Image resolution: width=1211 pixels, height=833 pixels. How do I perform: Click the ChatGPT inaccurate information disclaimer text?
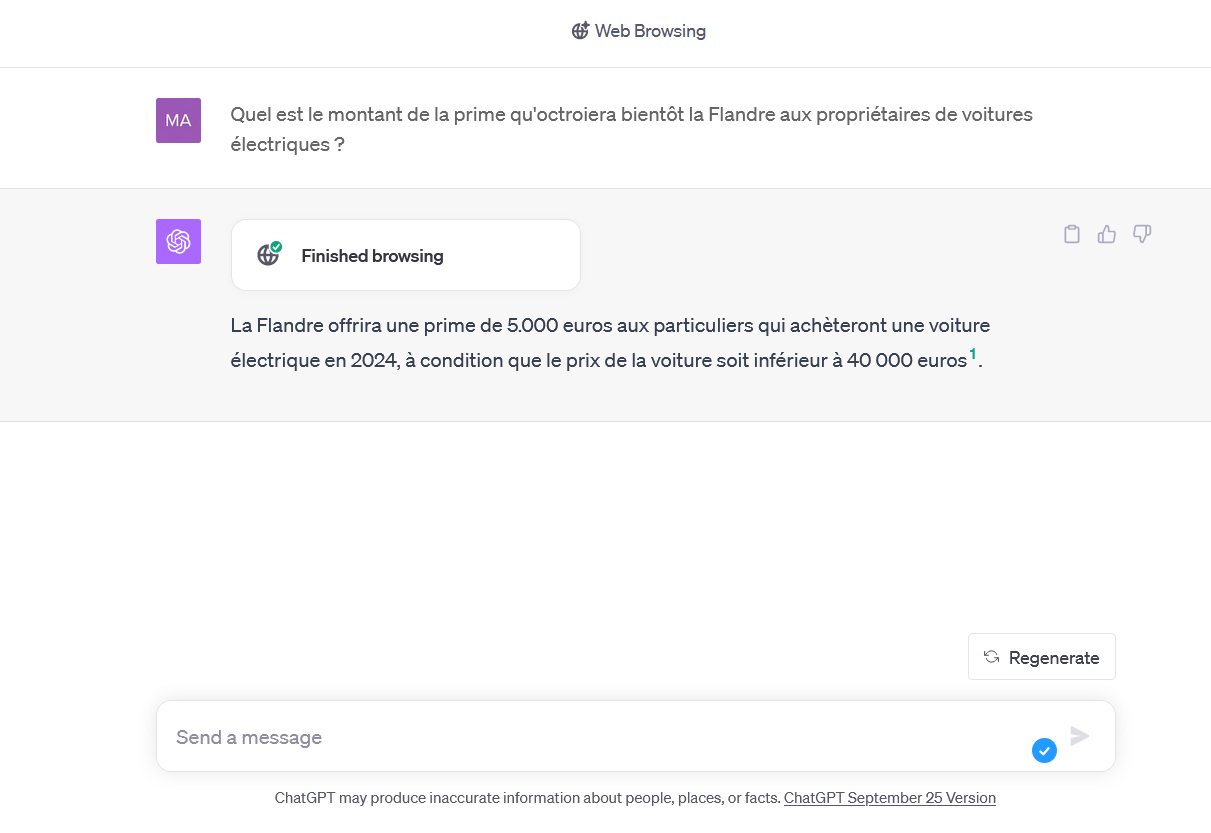tap(527, 798)
